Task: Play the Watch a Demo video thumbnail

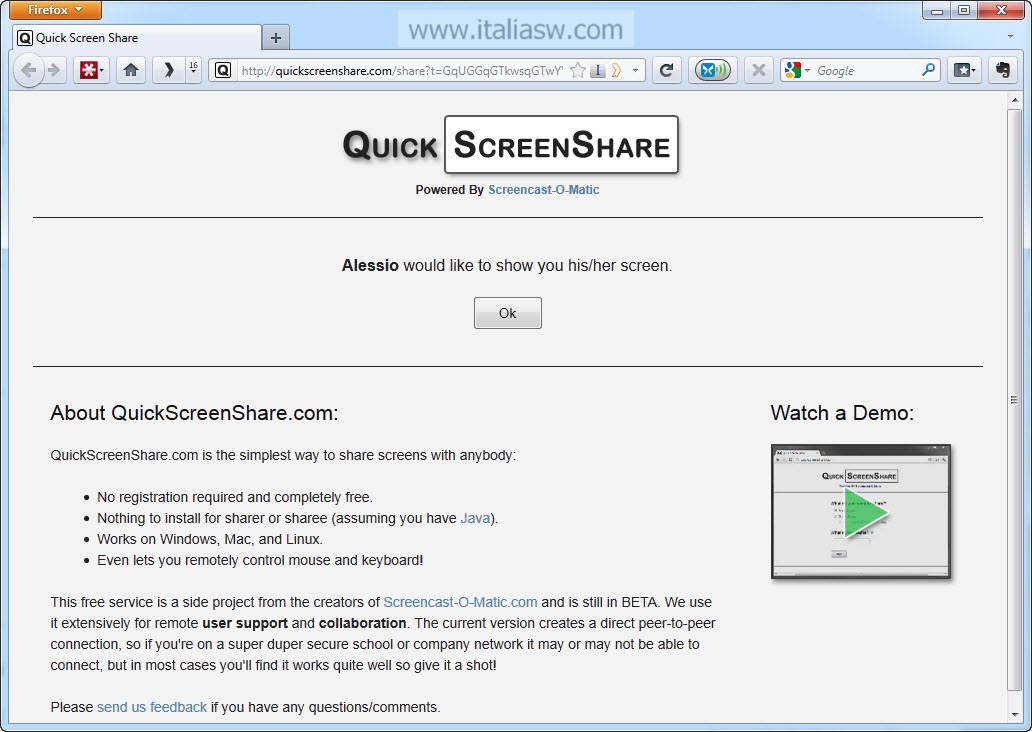Action: pyautogui.click(x=861, y=512)
